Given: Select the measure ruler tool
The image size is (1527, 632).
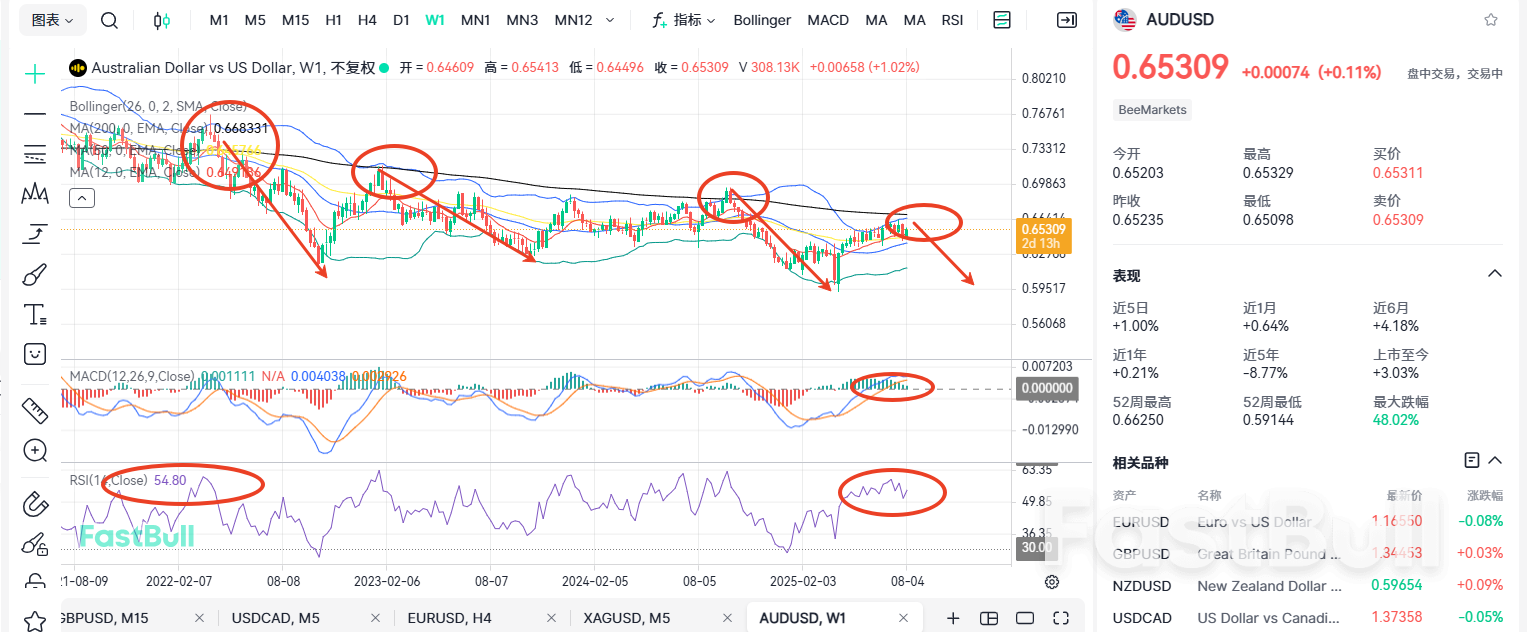Looking at the screenshot, I should 34,410.
